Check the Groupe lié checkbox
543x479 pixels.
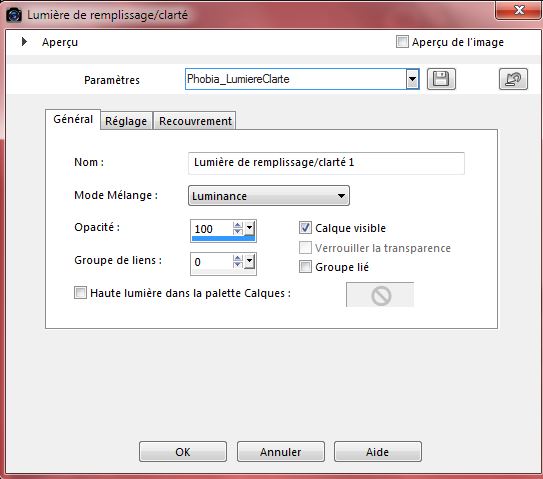[x=305, y=267]
